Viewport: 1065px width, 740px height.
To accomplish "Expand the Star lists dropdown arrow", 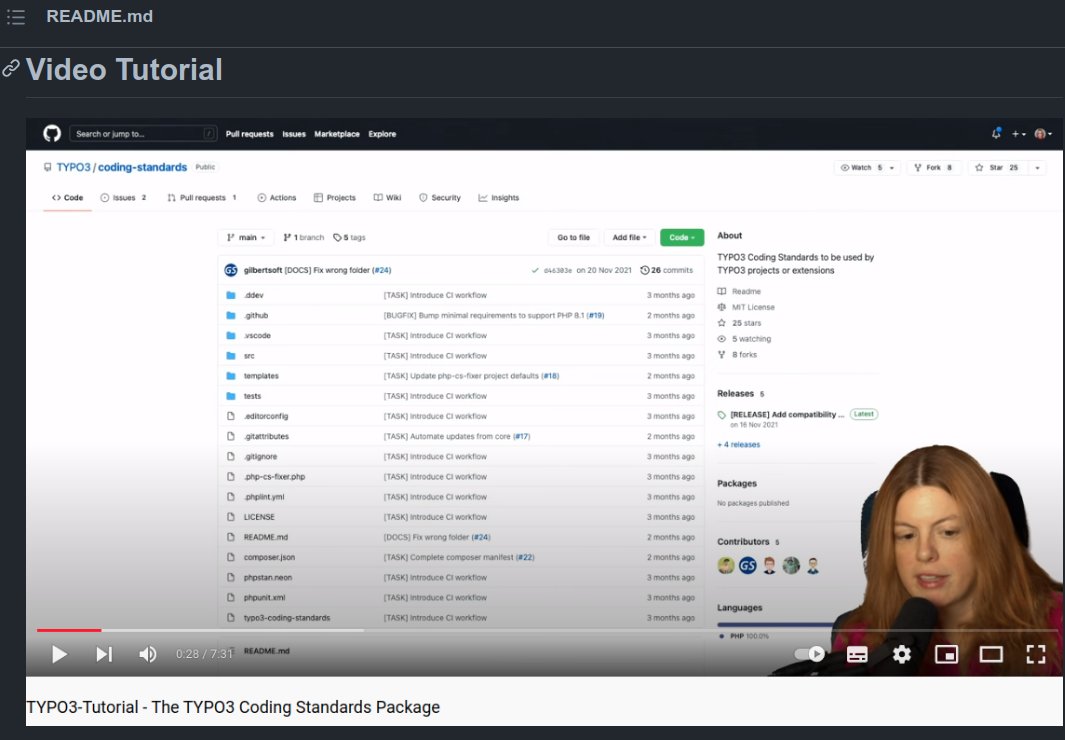I will [x=1037, y=168].
